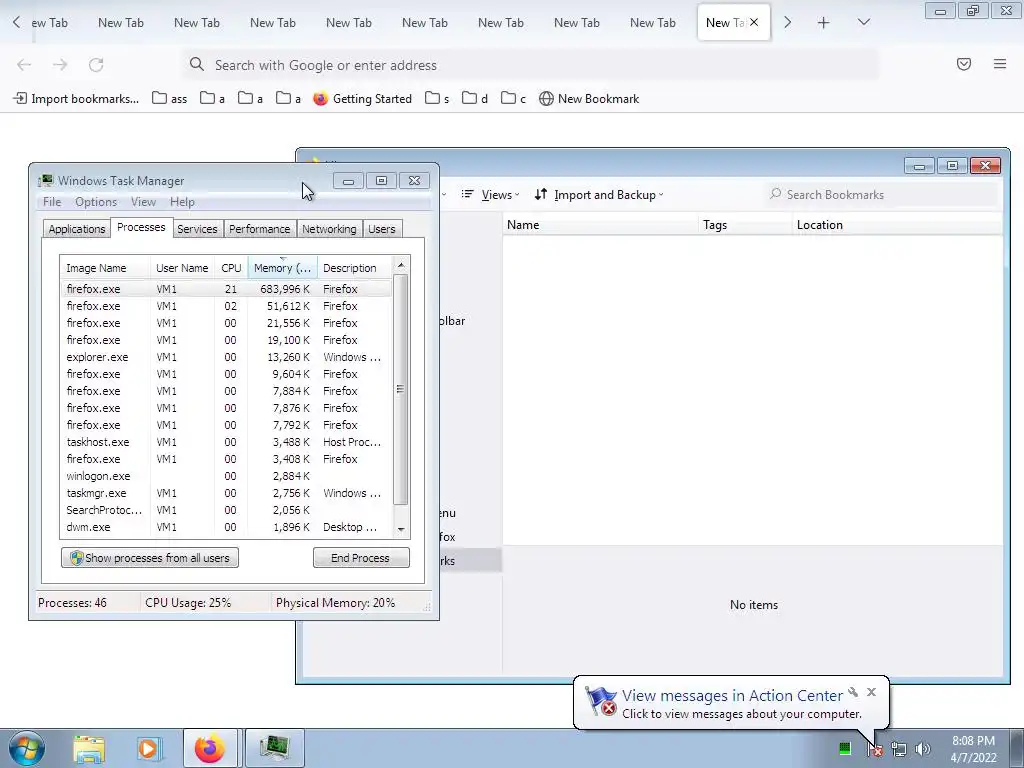The image size is (1024, 768).
Task: Open a new tab with the plus icon
Action: pyautogui.click(x=824, y=23)
